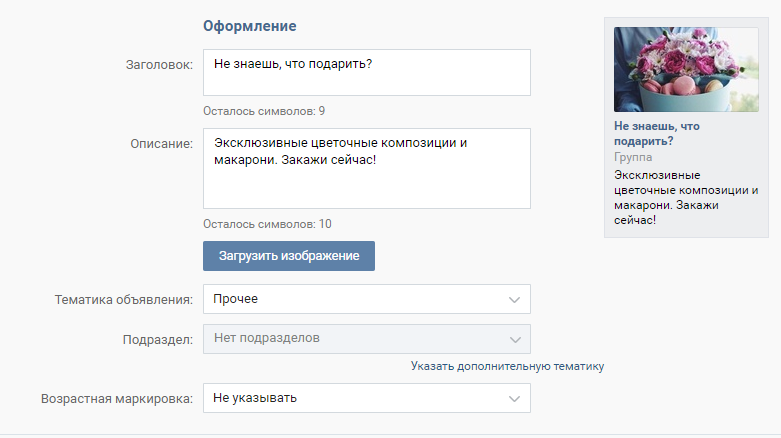Viewport: 781px width, 438px height.
Task: Click the chevron in Возрастная маркировка dropdown
Action: [x=514, y=399]
